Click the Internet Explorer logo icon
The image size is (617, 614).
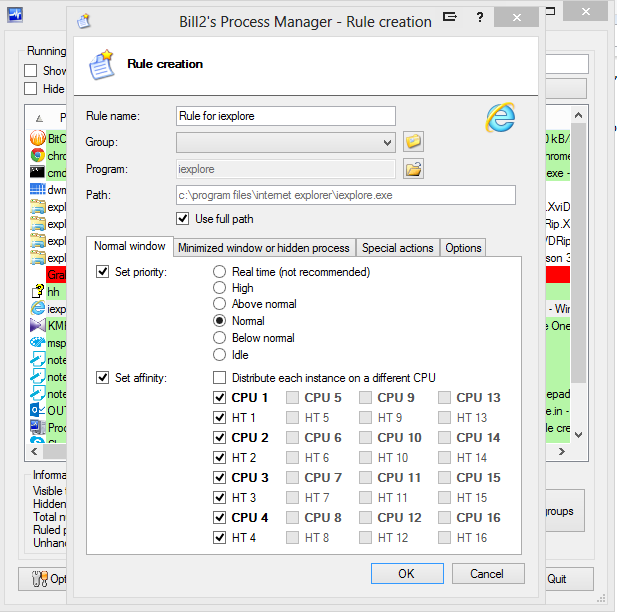(x=501, y=117)
